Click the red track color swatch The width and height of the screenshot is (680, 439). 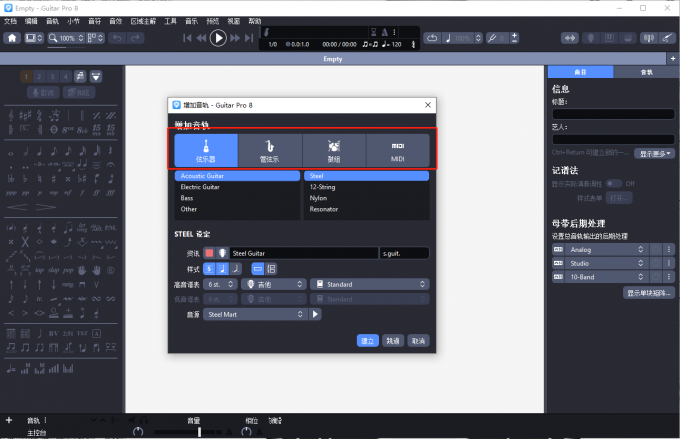click(x=210, y=253)
